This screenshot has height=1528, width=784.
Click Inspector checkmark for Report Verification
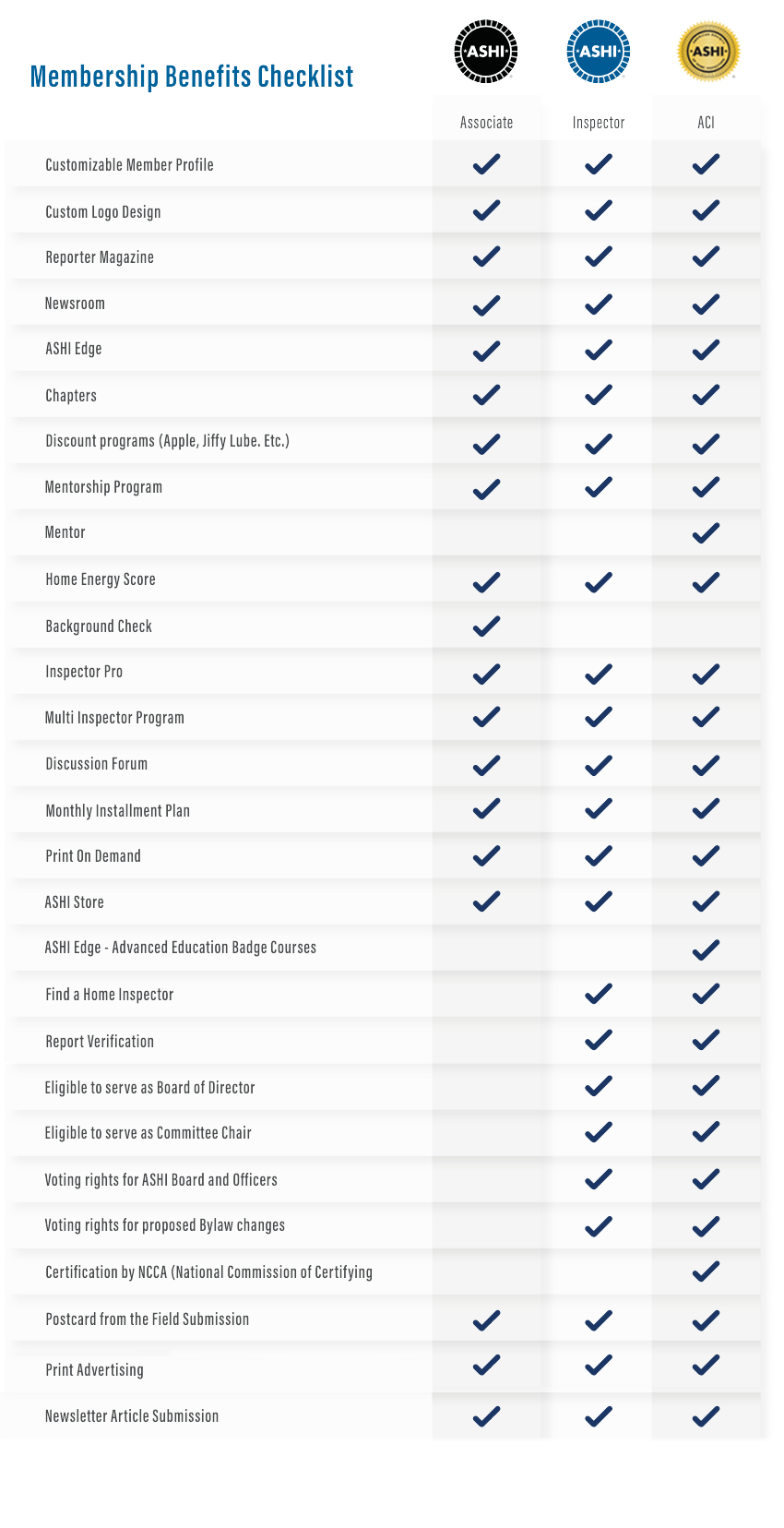click(x=598, y=1040)
